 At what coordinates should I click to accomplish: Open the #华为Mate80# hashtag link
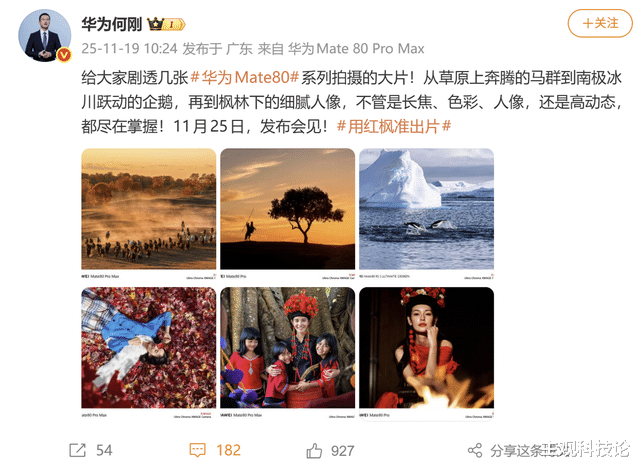point(245,77)
